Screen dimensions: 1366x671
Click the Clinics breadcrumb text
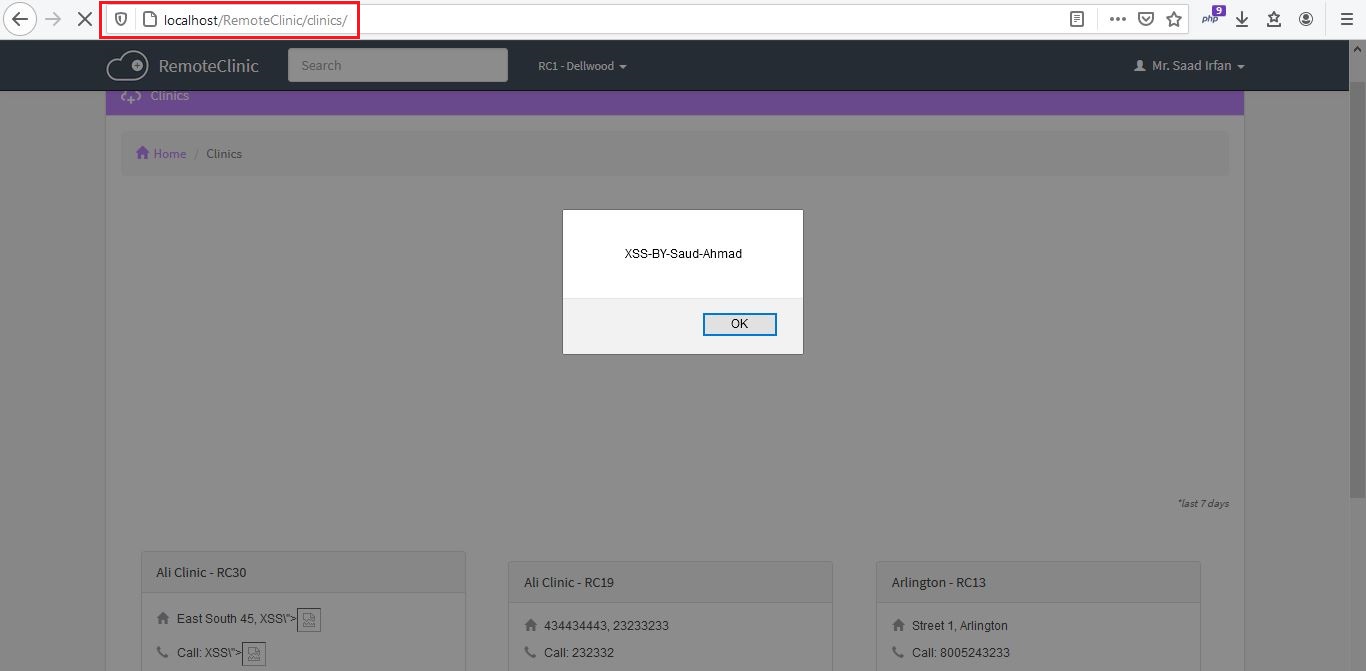pos(224,153)
